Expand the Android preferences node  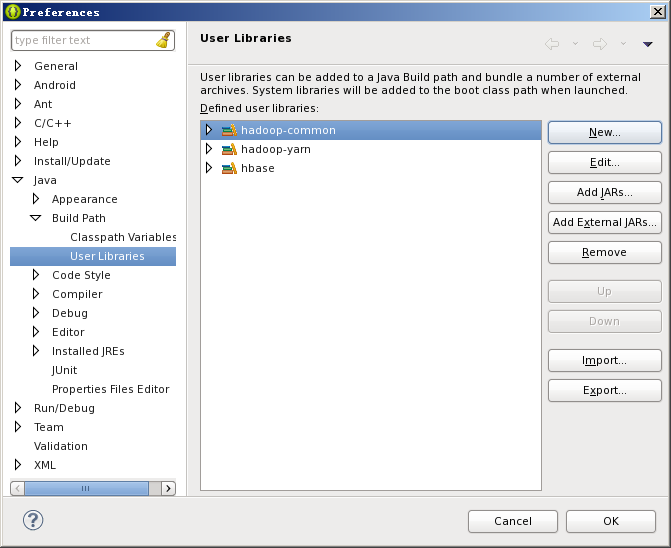click(18, 85)
